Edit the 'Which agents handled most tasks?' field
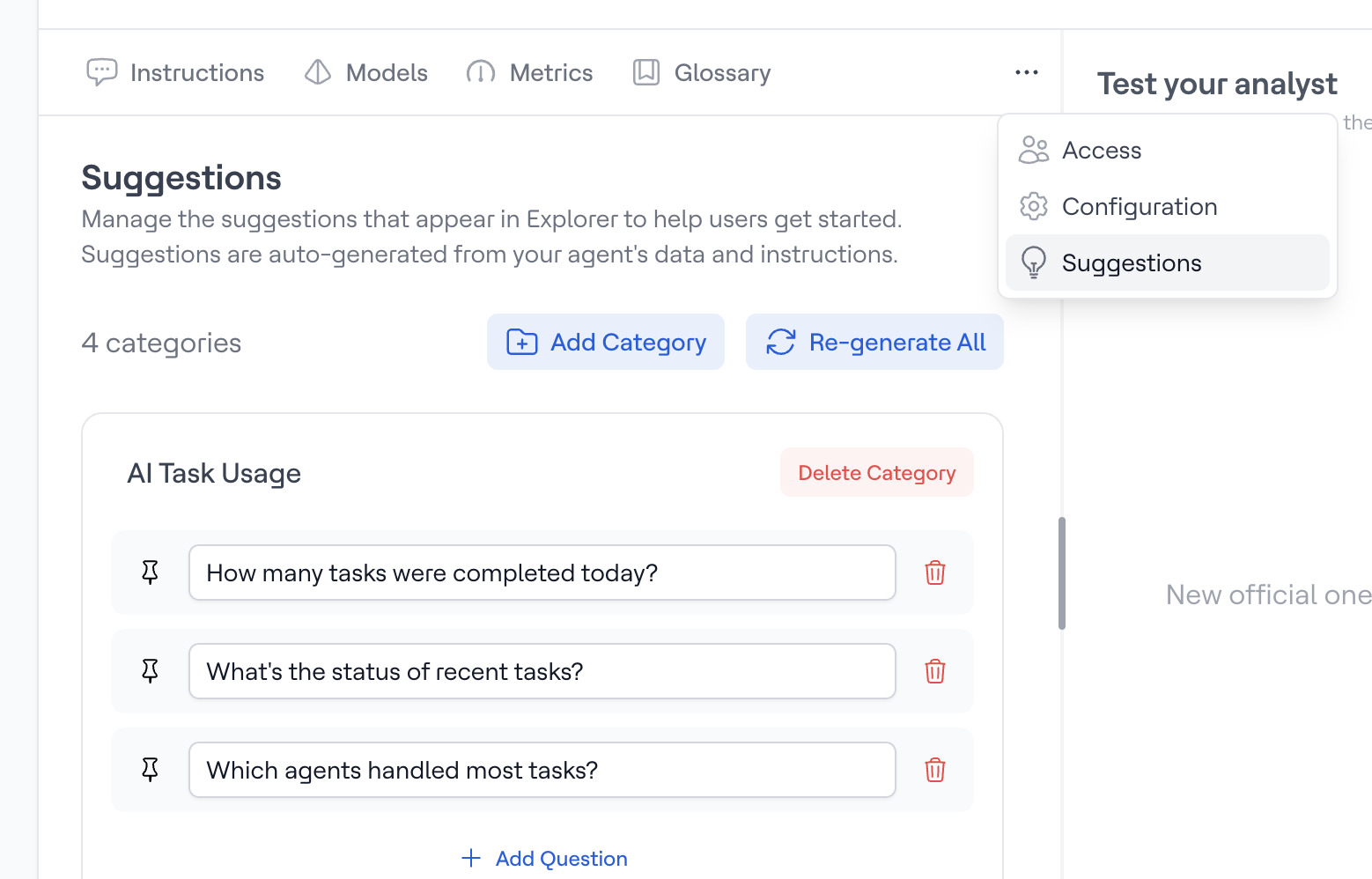The width and height of the screenshot is (1372, 879). click(x=542, y=770)
